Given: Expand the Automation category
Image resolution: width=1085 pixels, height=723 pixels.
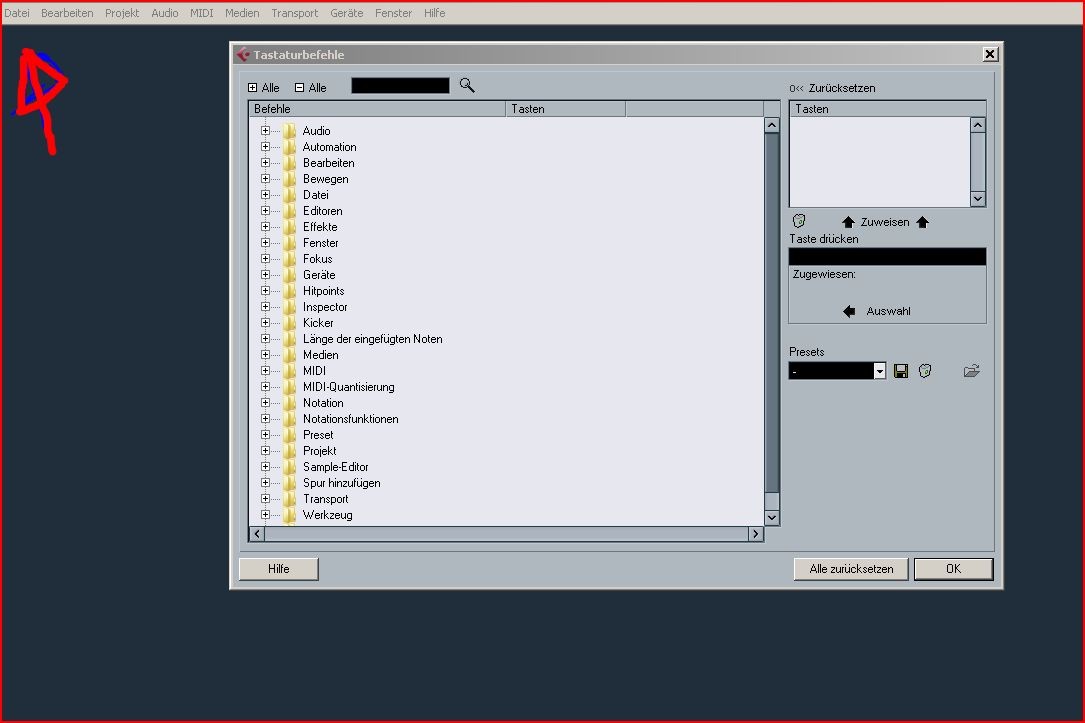Looking at the screenshot, I should 265,147.
